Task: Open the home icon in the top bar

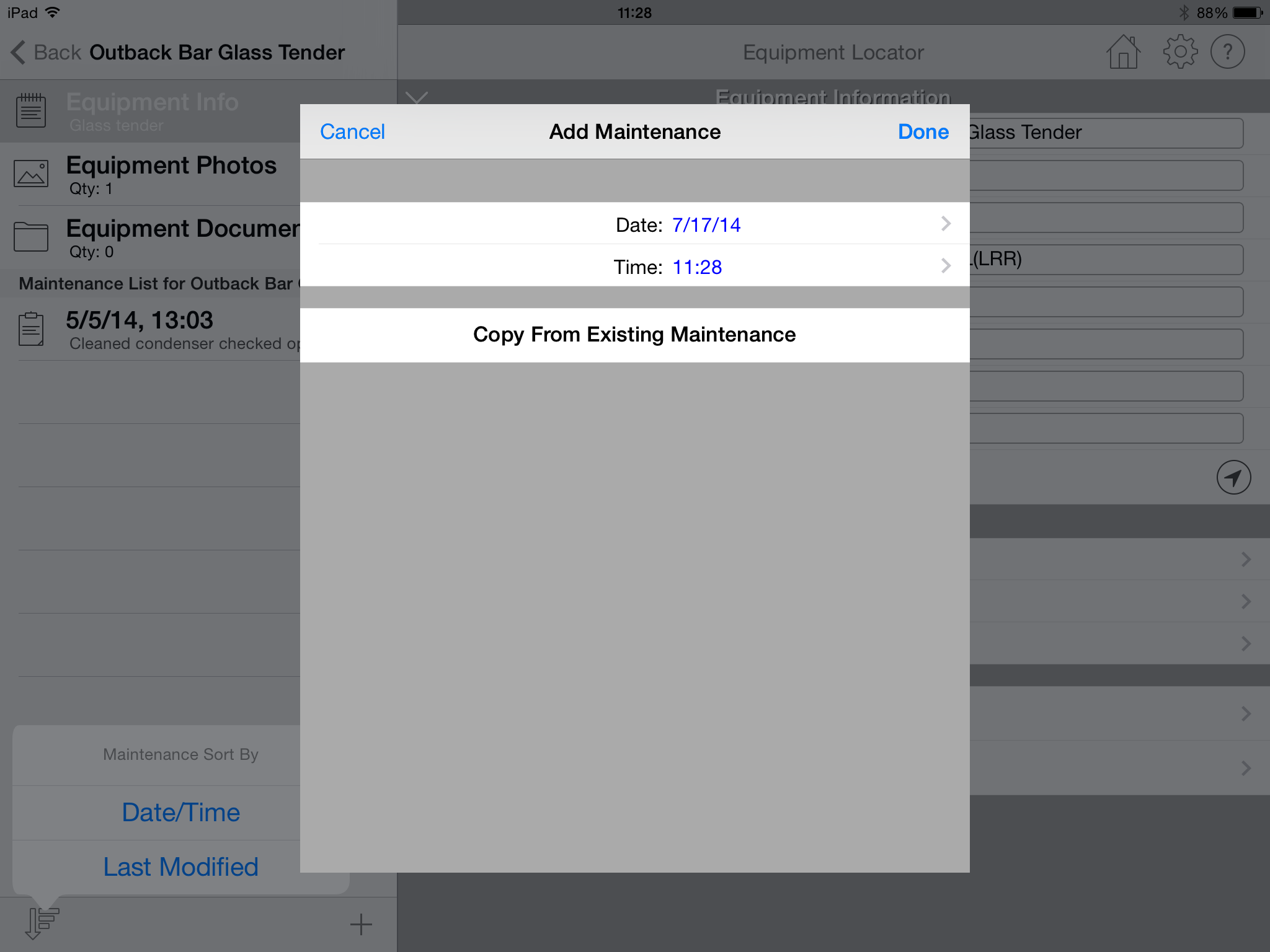Action: pos(1123,52)
